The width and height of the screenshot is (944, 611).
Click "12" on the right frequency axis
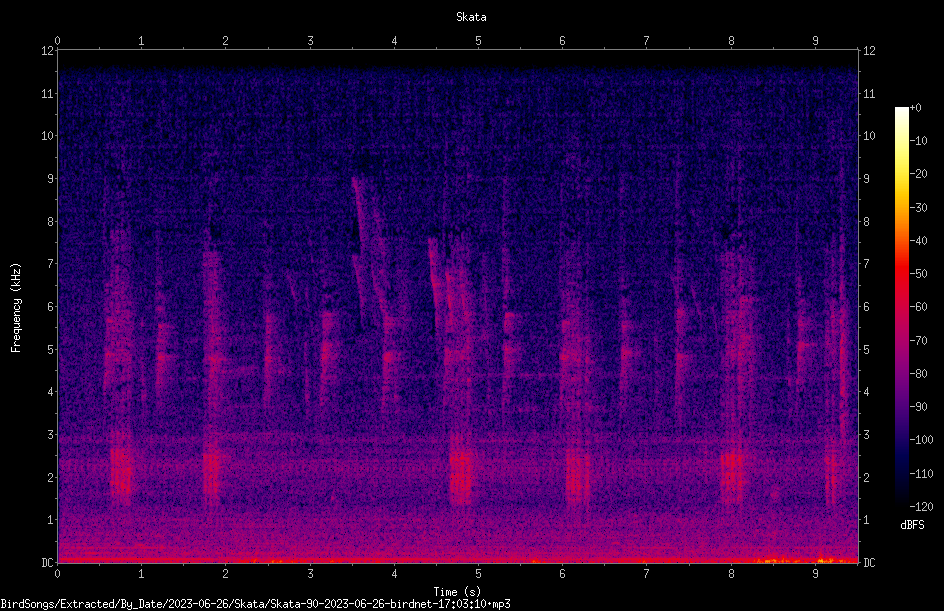(x=869, y=51)
